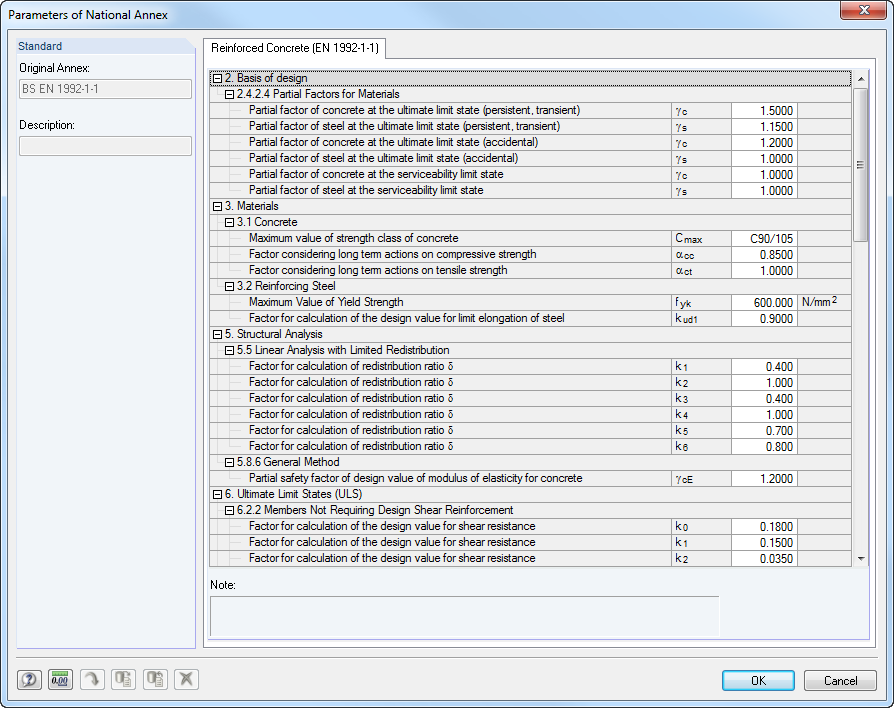Select the 600.000 maximum yield strength value

[x=764, y=302]
